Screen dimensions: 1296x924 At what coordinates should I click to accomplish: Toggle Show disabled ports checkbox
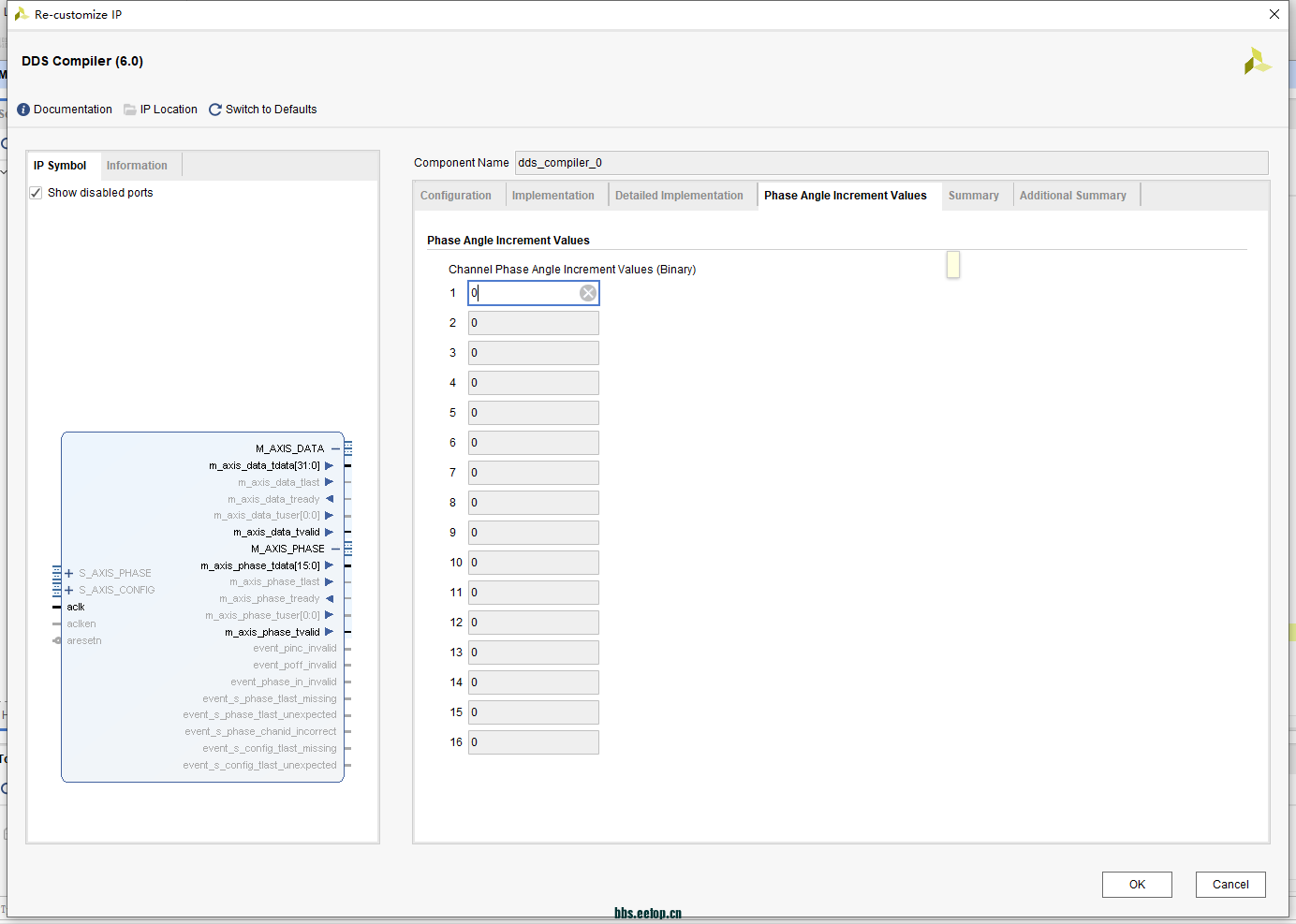(36, 193)
